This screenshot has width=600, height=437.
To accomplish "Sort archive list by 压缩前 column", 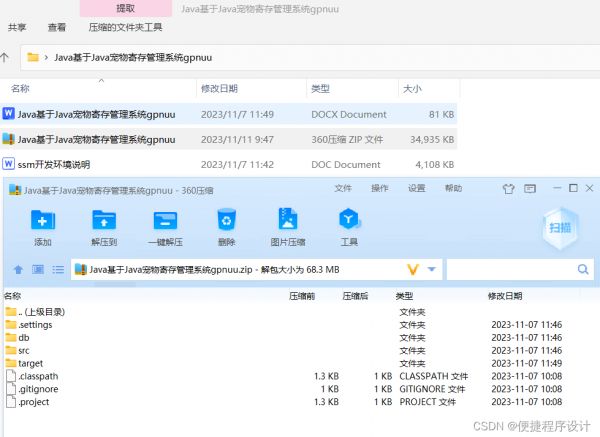I will (302, 296).
